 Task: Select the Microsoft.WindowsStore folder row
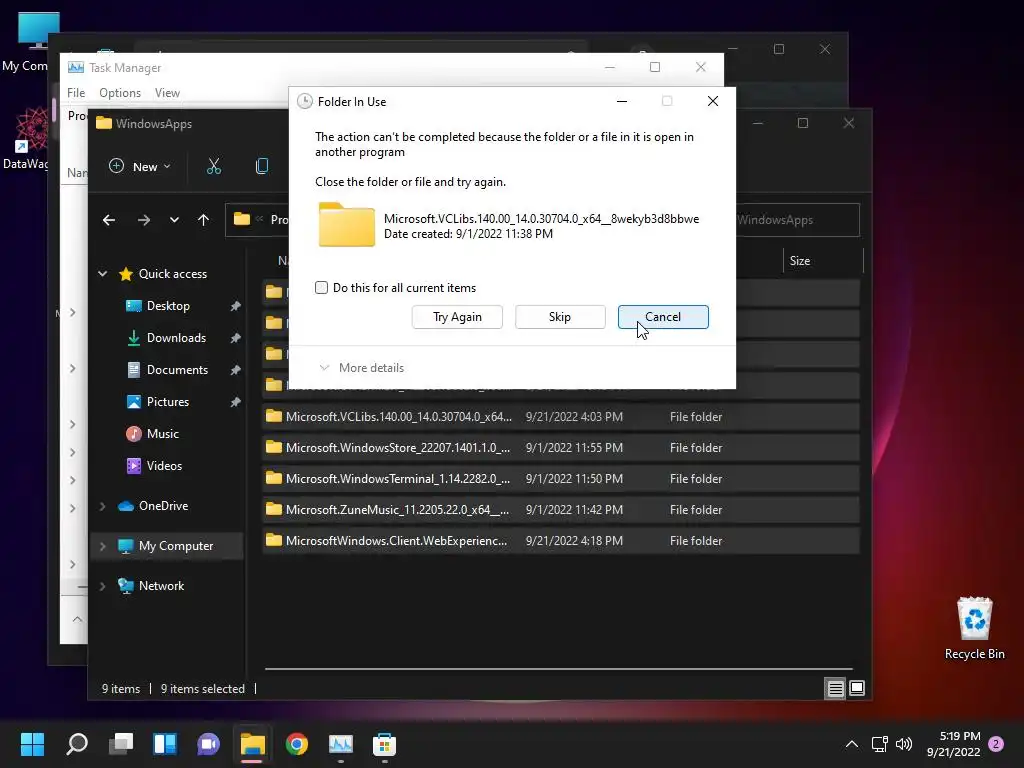(561, 448)
